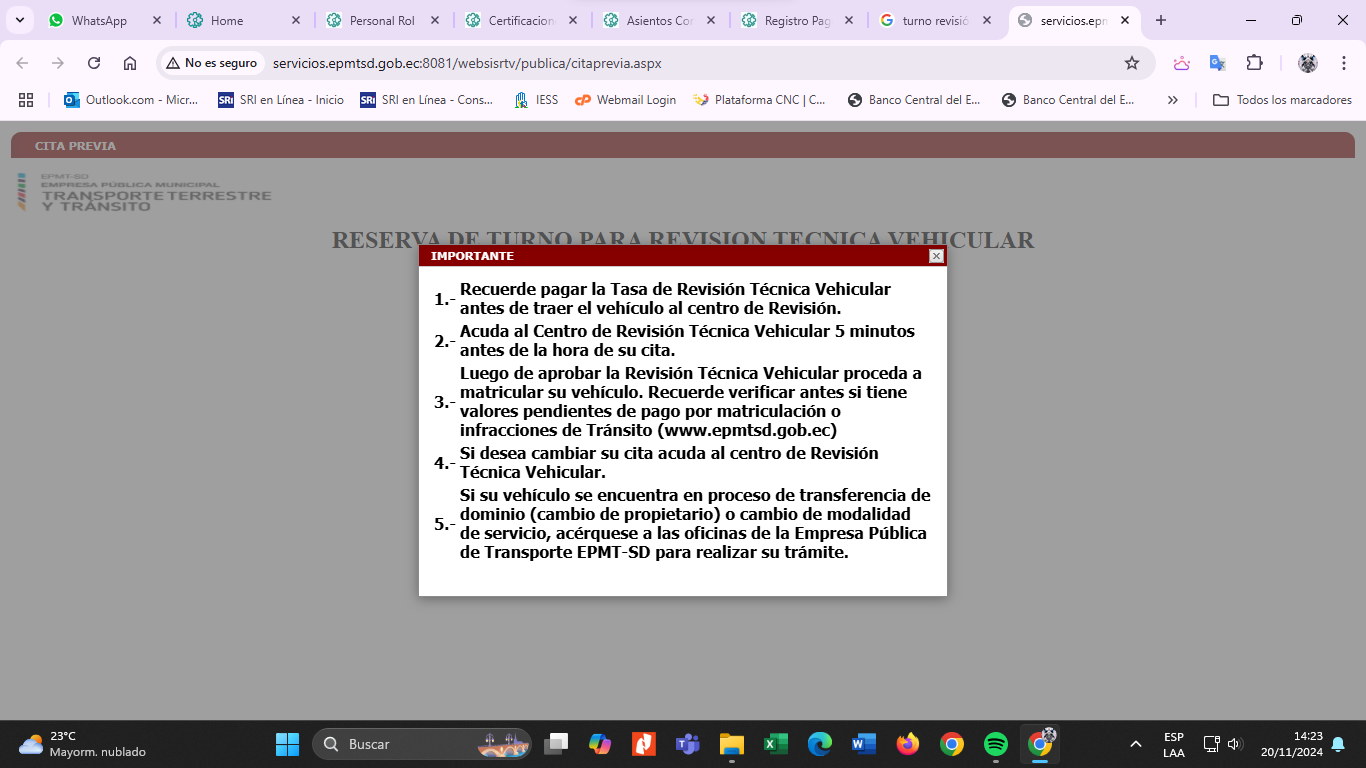Open the Google Translate extension icon
1366x768 pixels.
click(x=1217, y=63)
